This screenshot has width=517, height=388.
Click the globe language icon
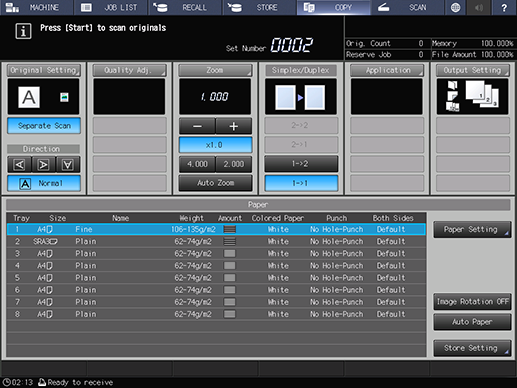coord(455,7)
